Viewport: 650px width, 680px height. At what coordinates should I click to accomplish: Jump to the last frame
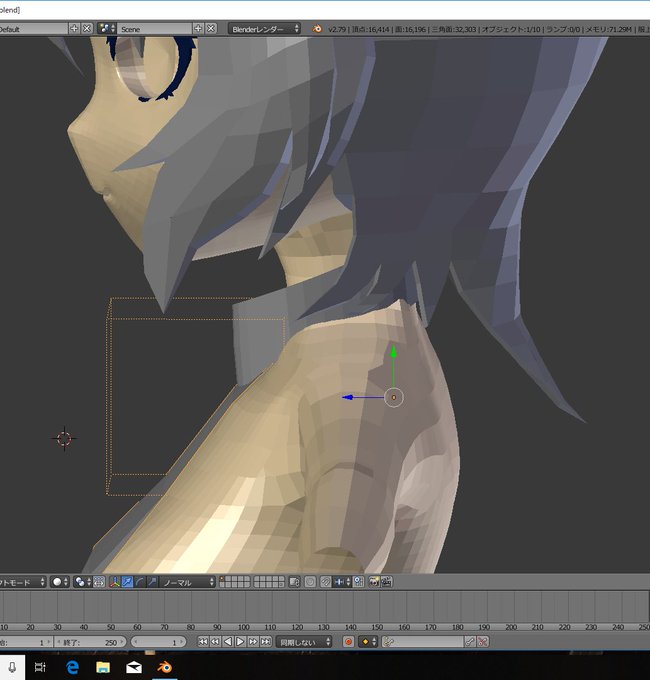pos(265,641)
